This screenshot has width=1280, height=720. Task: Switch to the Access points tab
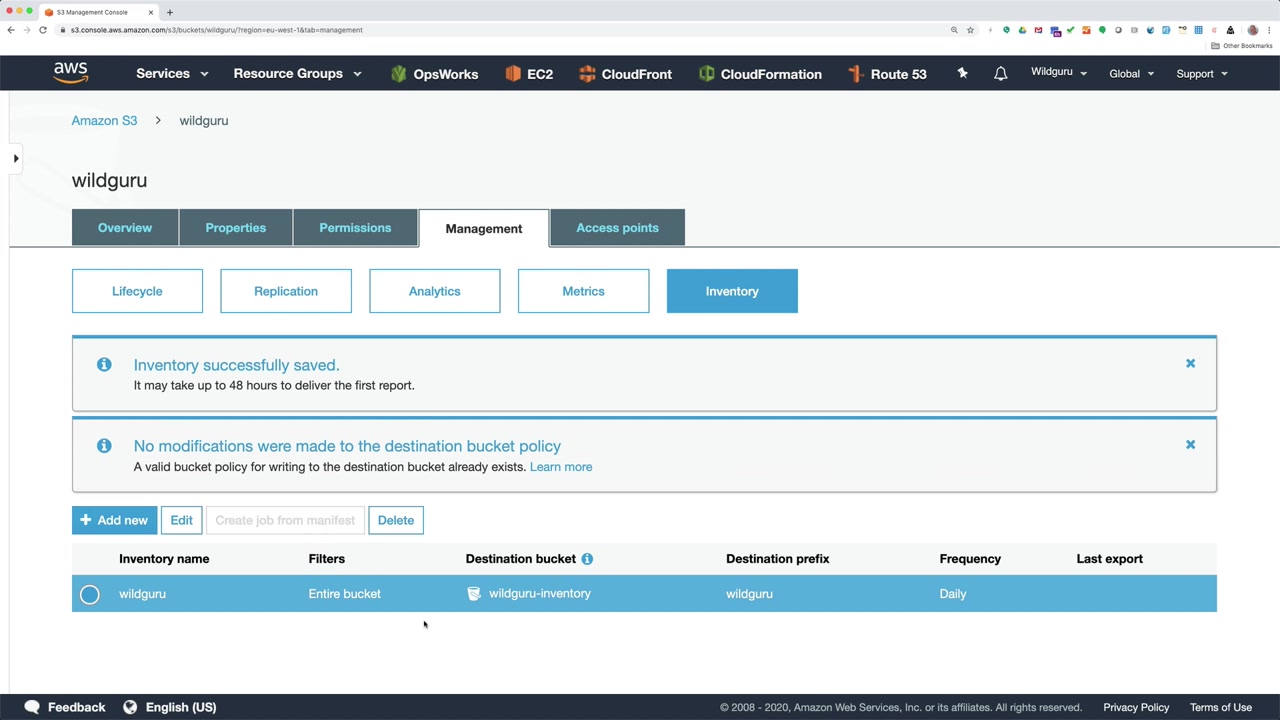click(x=617, y=228)
